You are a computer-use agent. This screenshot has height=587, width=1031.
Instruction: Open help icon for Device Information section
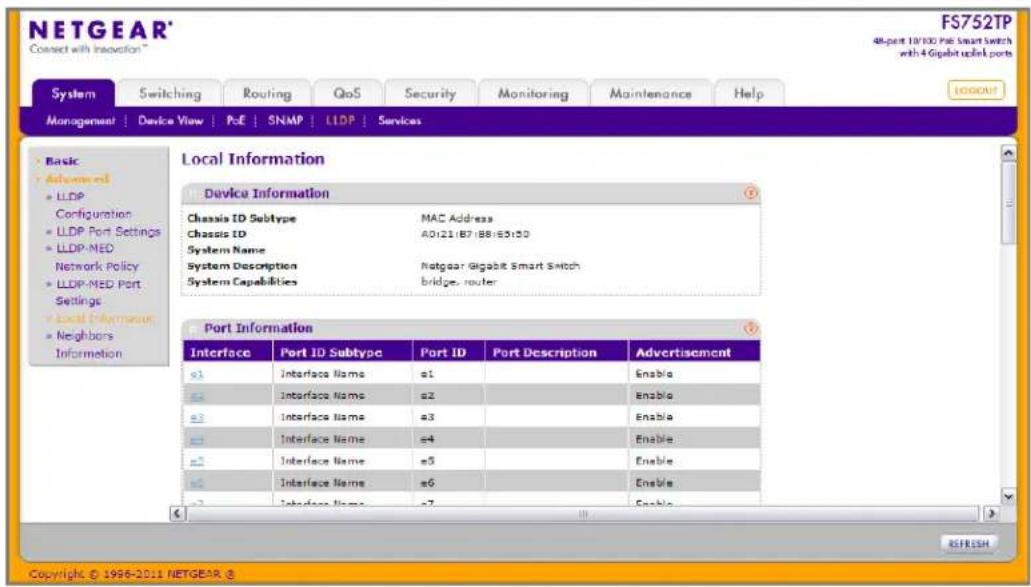tap(750, 193)
